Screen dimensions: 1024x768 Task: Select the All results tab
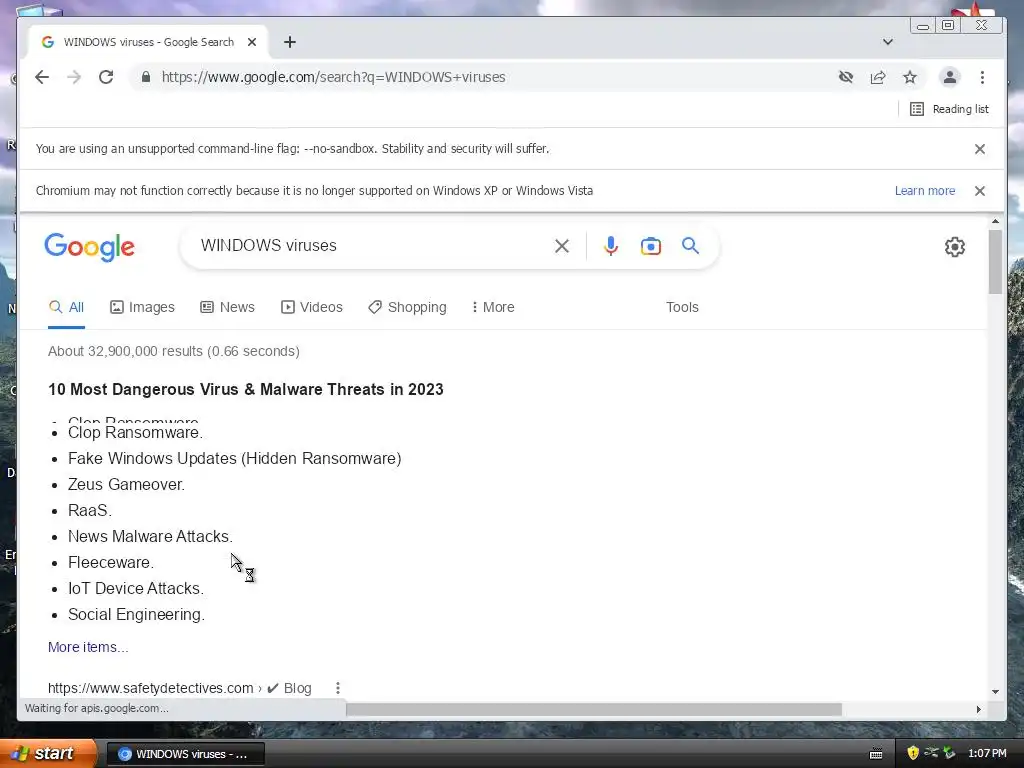tap(67, 307)
